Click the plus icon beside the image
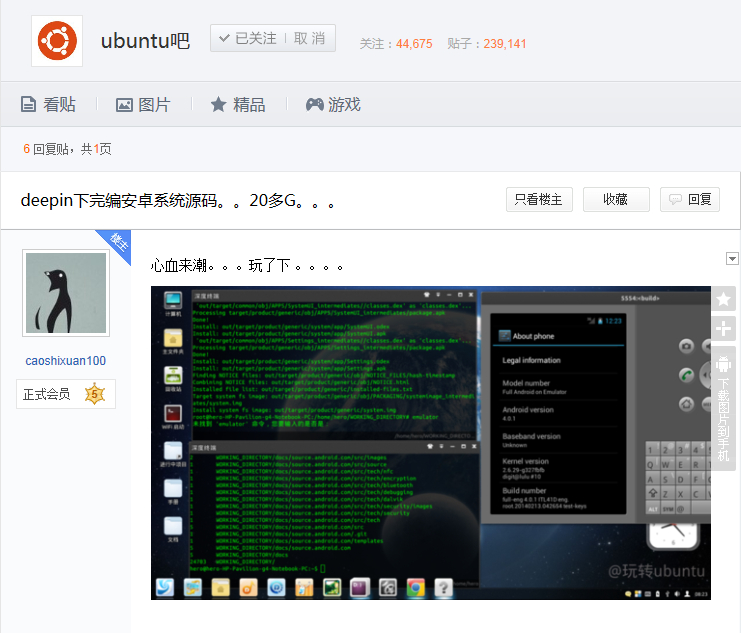 724,329
